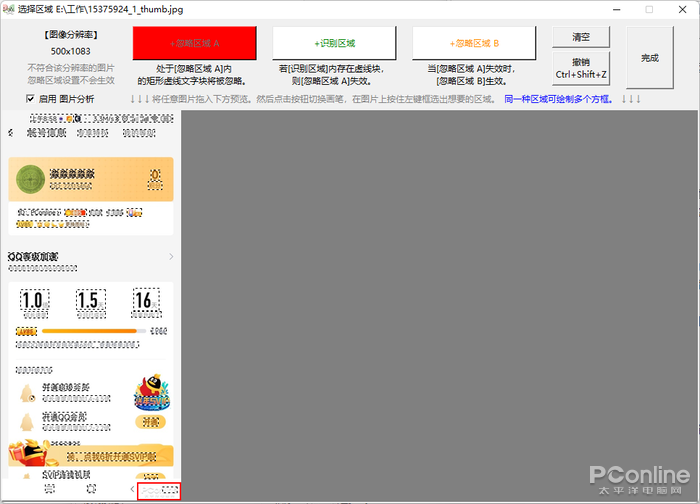700x504 pixels.
Task: Click the orange level progress bar
Action: pyautogui.click(x=90, y=330)
